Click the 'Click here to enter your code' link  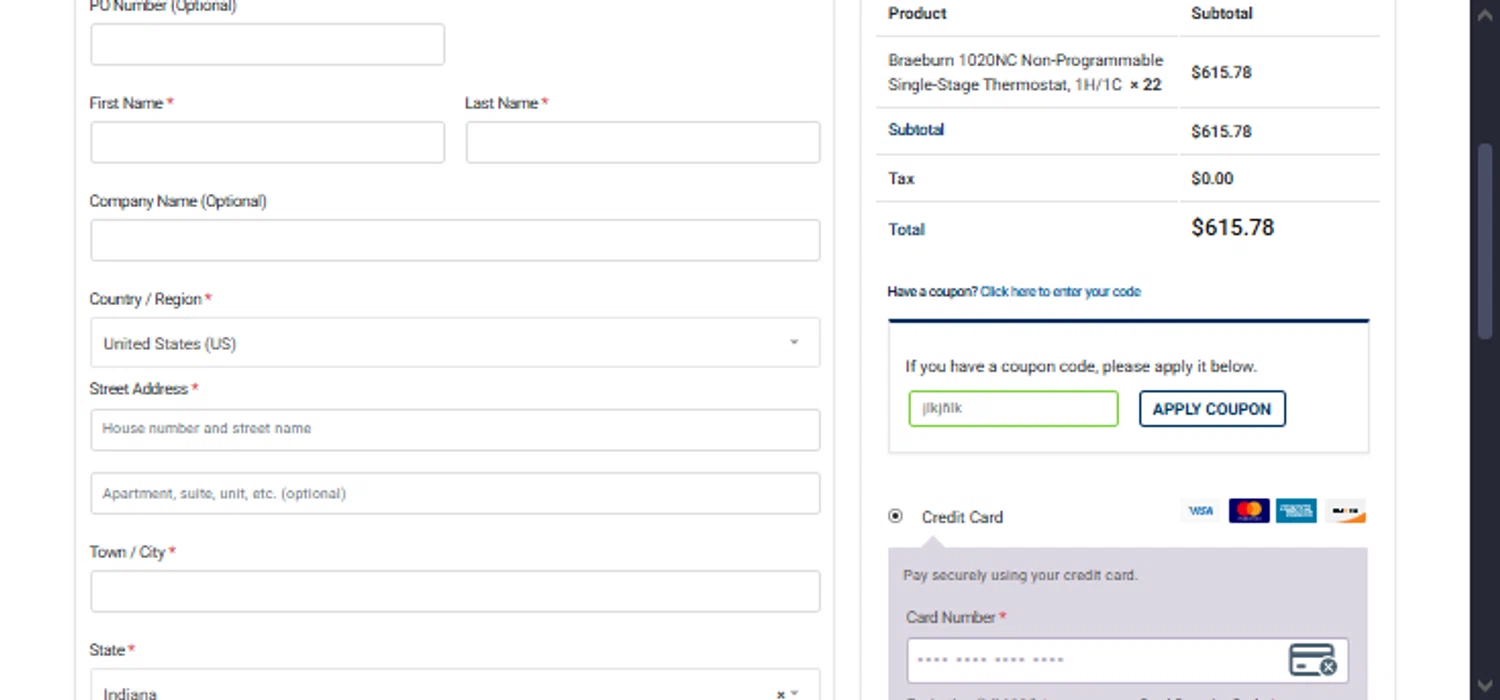coord(1060,292)
